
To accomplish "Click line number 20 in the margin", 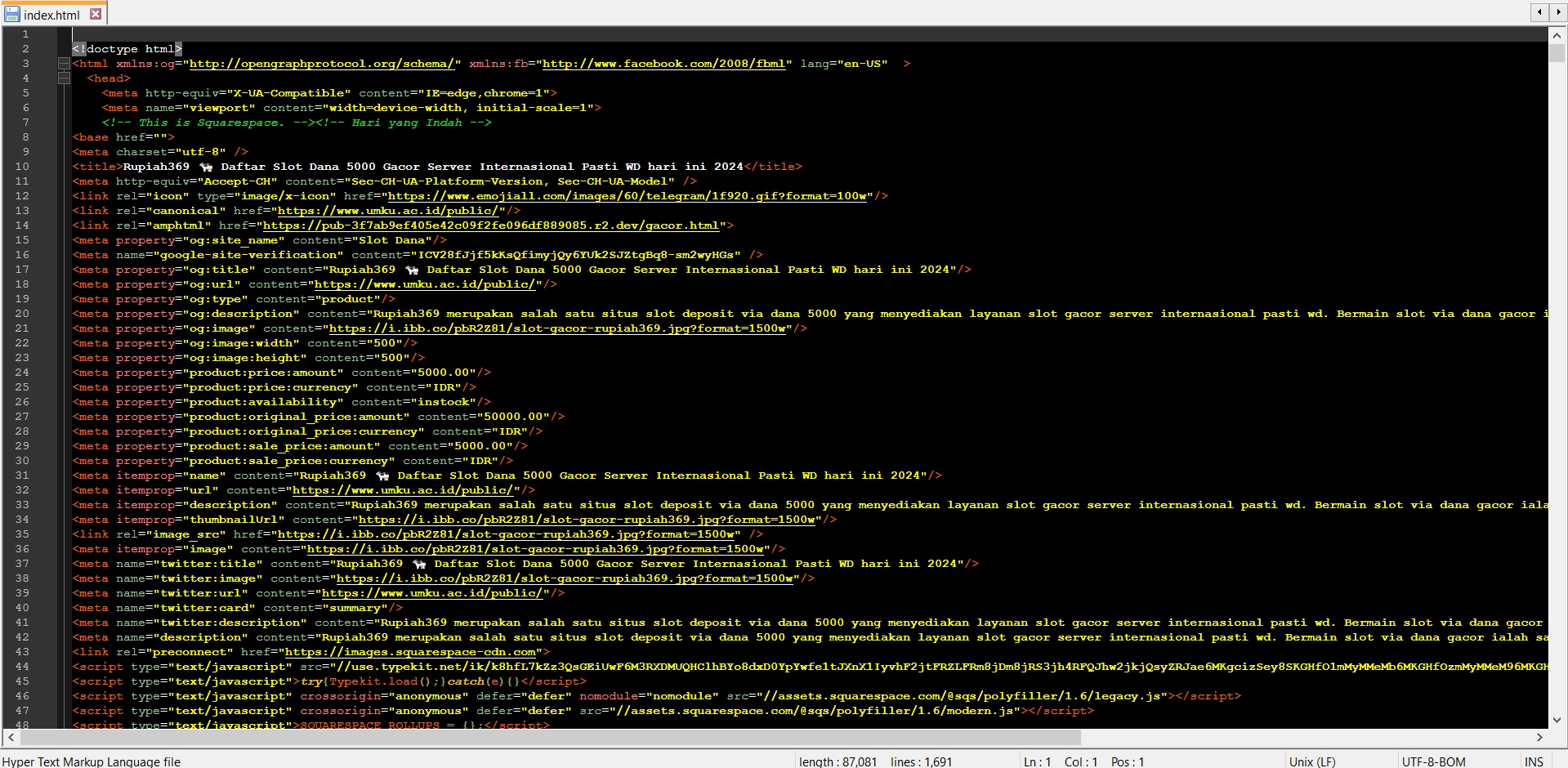I will 22,314.
